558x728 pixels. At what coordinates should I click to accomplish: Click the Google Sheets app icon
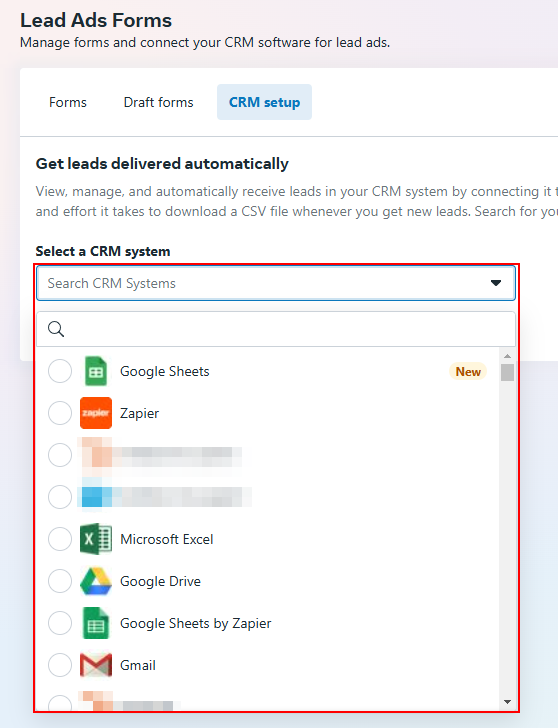(96, 371)
